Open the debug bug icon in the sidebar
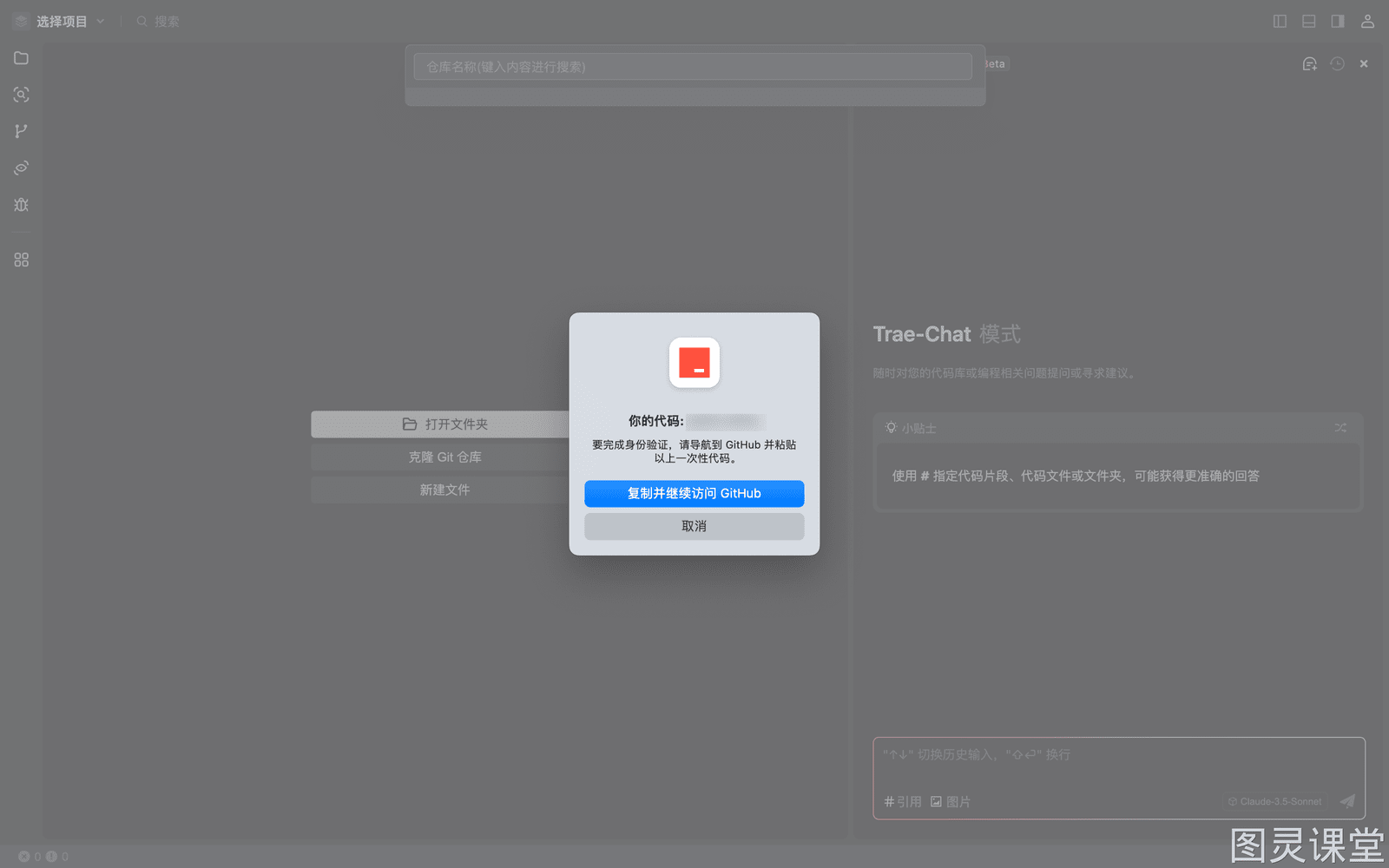Image resolution: width=1389 pixels, height=868 pixels. tap(22, 205)
